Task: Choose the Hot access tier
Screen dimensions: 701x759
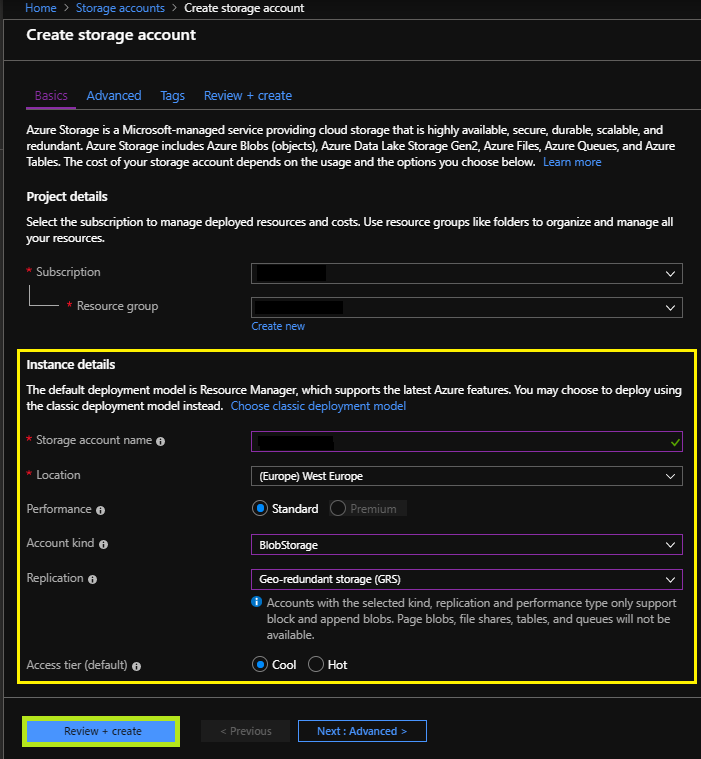Action: tap(316, 664)
